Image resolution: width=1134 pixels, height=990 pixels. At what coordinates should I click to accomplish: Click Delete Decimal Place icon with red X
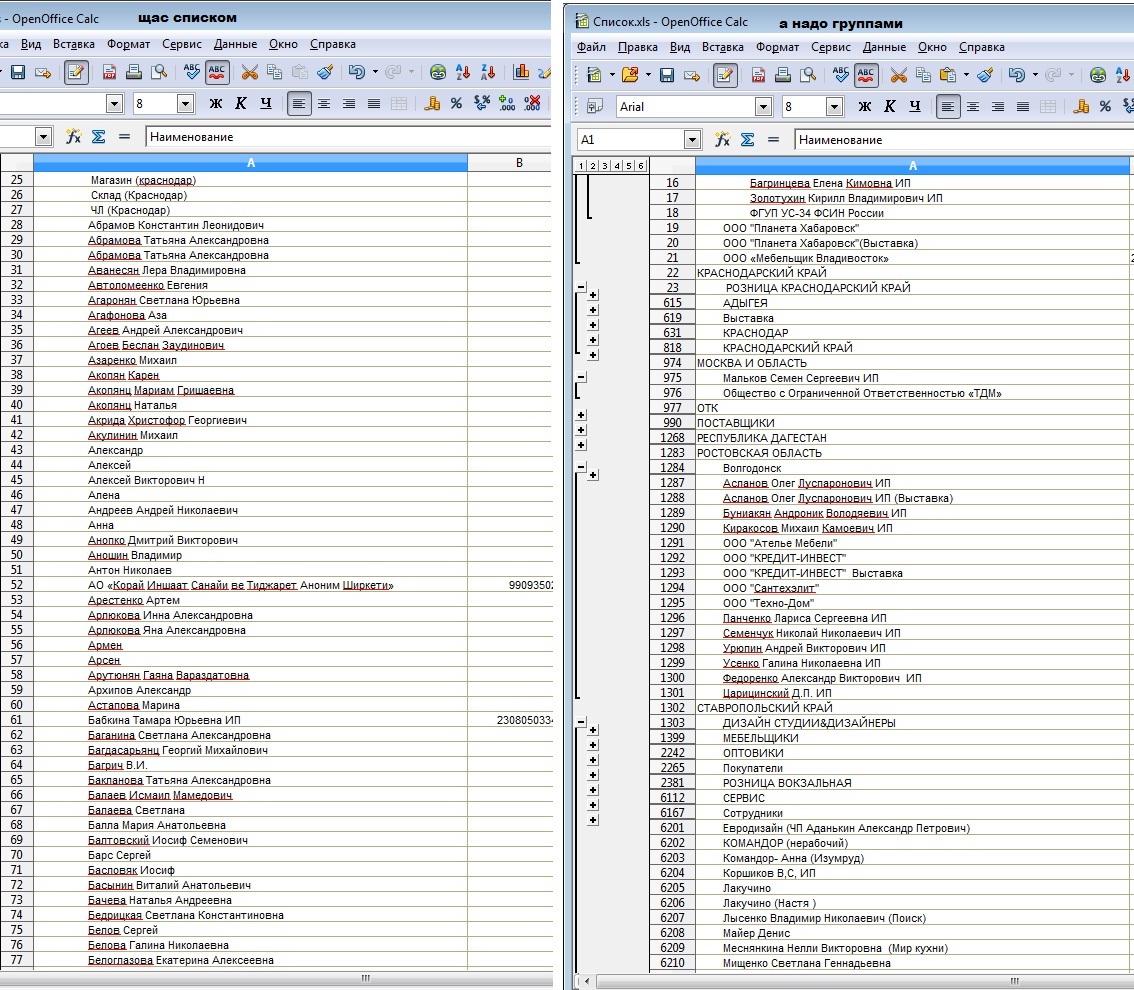532,103
